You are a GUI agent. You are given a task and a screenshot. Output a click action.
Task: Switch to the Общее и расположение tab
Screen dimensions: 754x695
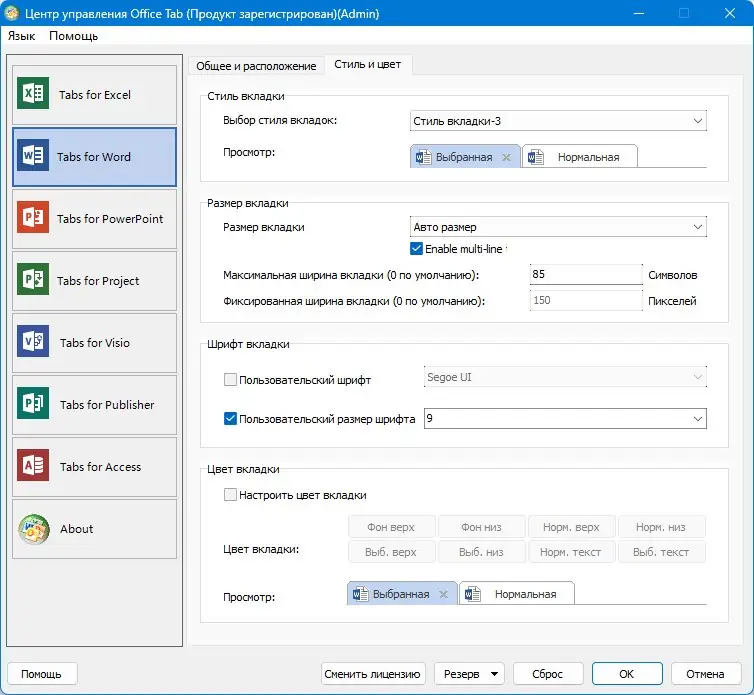point(256,66)
